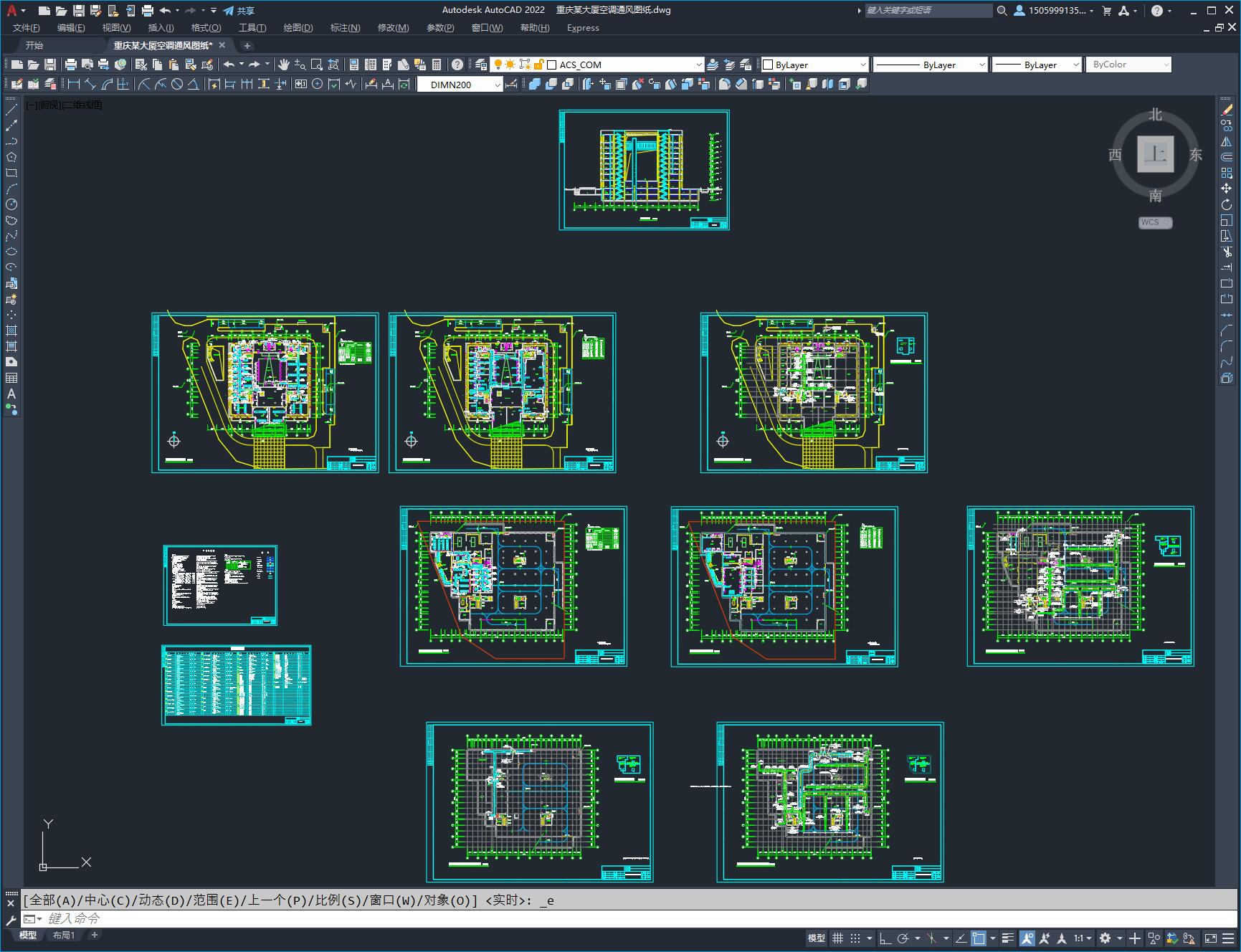Toggle lineweight display in status bar
Image resolution: width=1241 pixels, height=952 pixels.
pos(1008,938)
